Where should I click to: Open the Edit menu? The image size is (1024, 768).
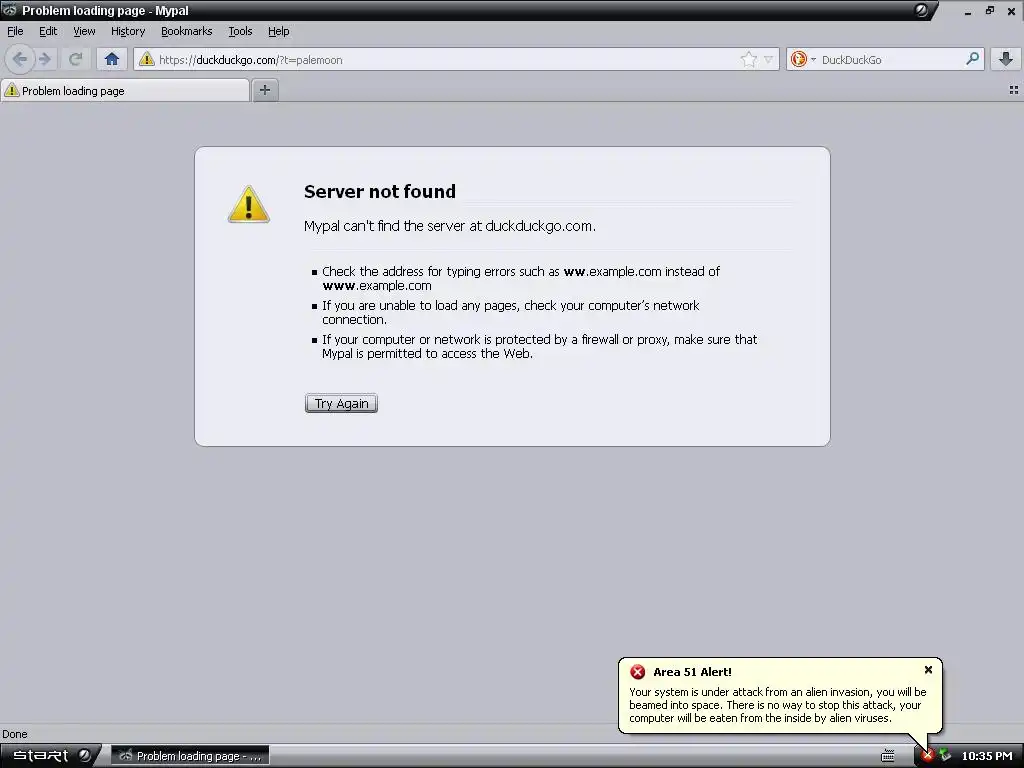coord(48,31)
